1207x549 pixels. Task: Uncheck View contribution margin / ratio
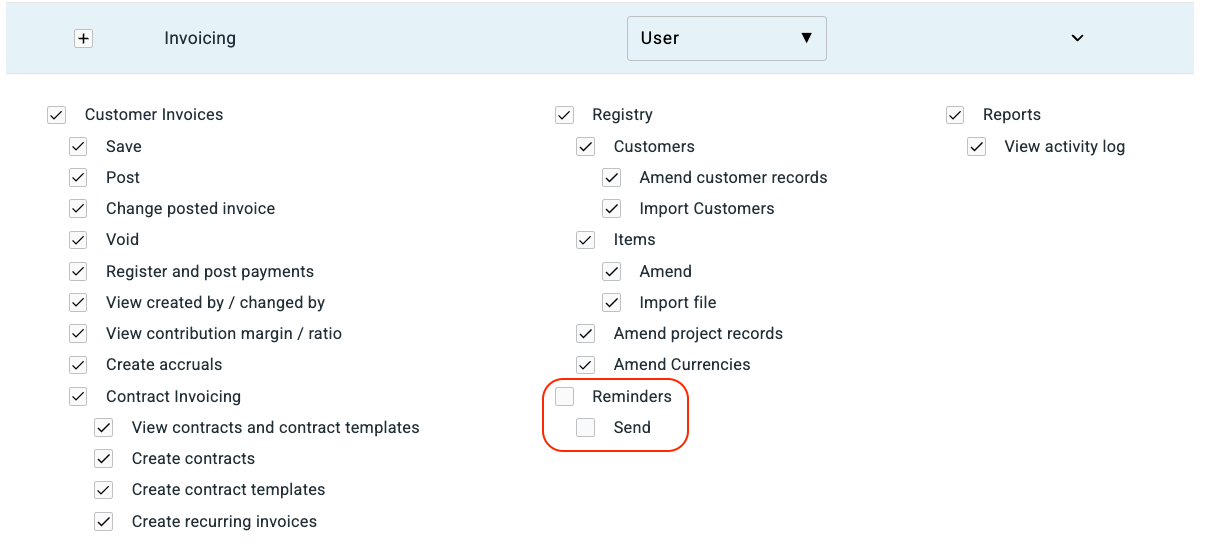[x=78, y=334]
